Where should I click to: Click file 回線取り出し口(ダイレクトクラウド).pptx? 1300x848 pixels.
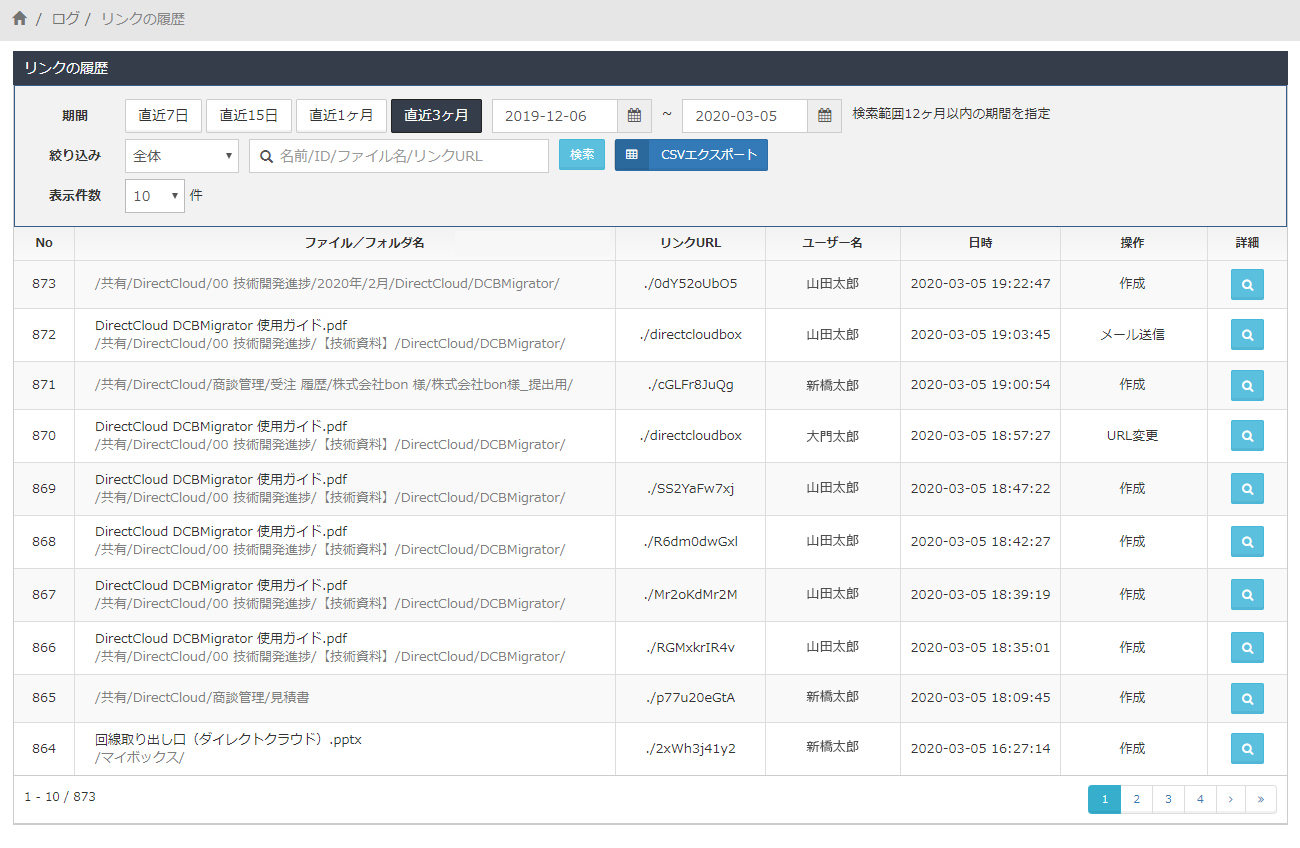pos(228,740)
